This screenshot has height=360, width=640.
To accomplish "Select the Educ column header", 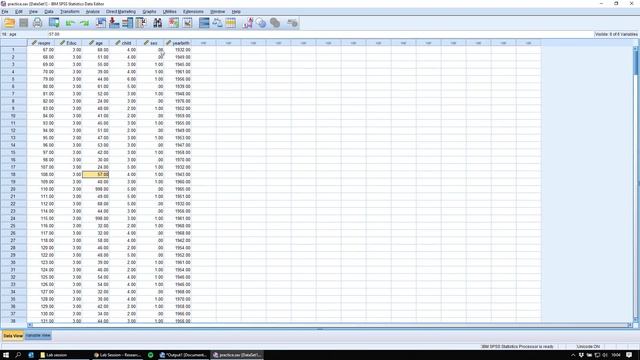I will 68,43.
